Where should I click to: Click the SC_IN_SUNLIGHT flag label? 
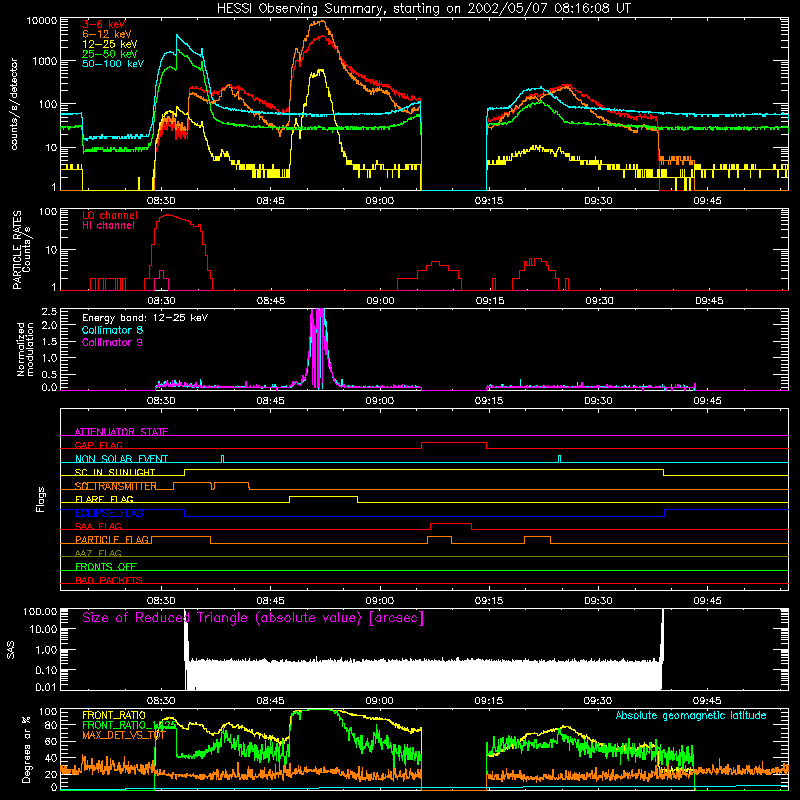pos(115,472)
